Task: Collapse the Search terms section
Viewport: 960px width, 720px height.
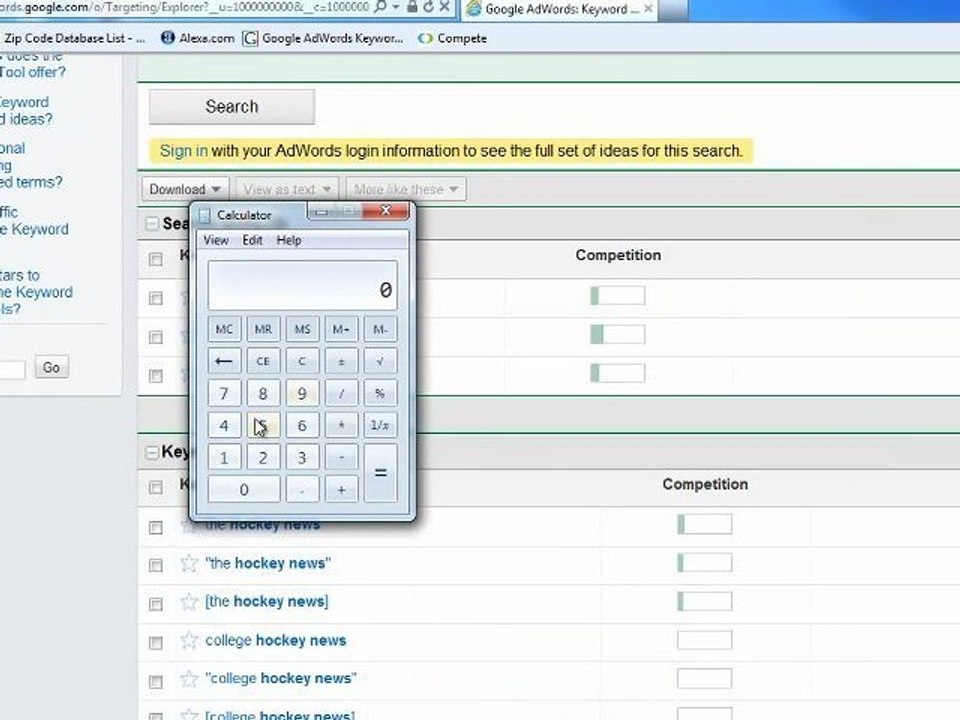Action: pos(152,224)
